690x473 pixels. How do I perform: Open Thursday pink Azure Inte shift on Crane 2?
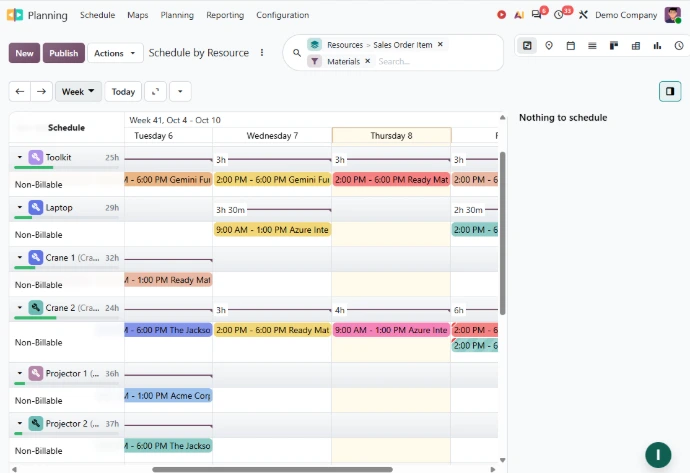391,330
